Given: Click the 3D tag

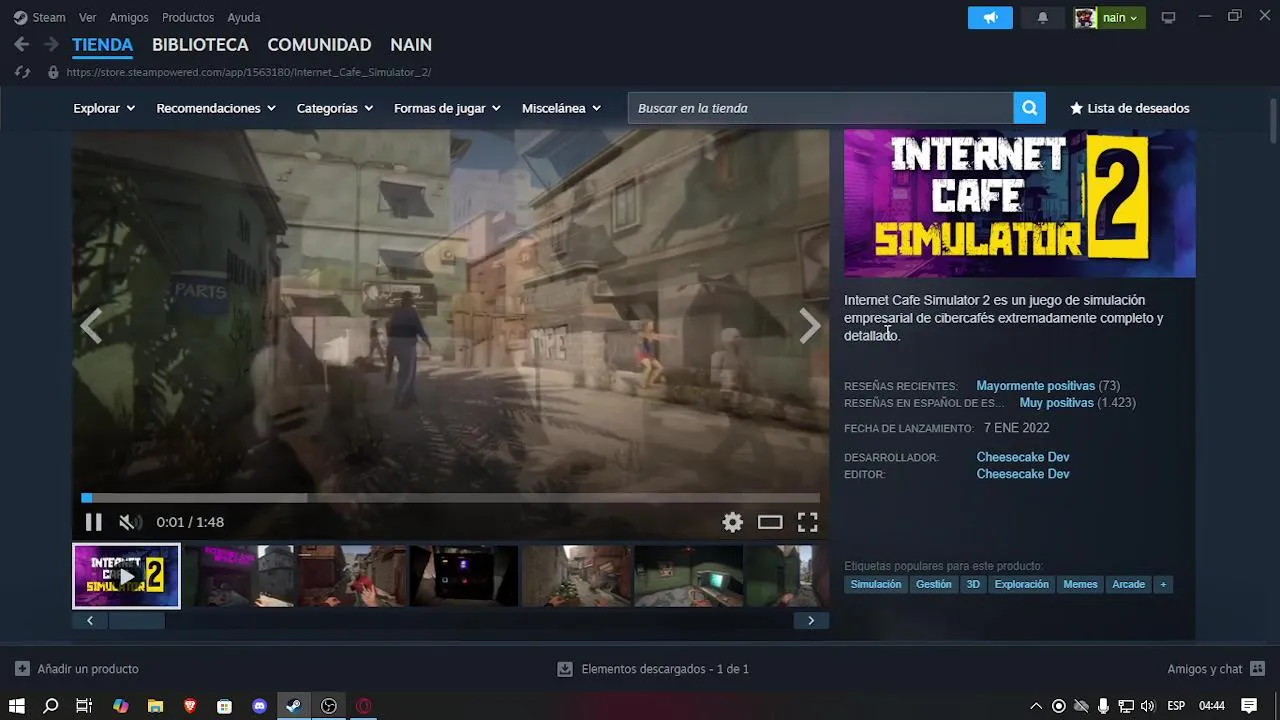Looking at the screenshot, I should pyautogui.click(x=973, y=584).
